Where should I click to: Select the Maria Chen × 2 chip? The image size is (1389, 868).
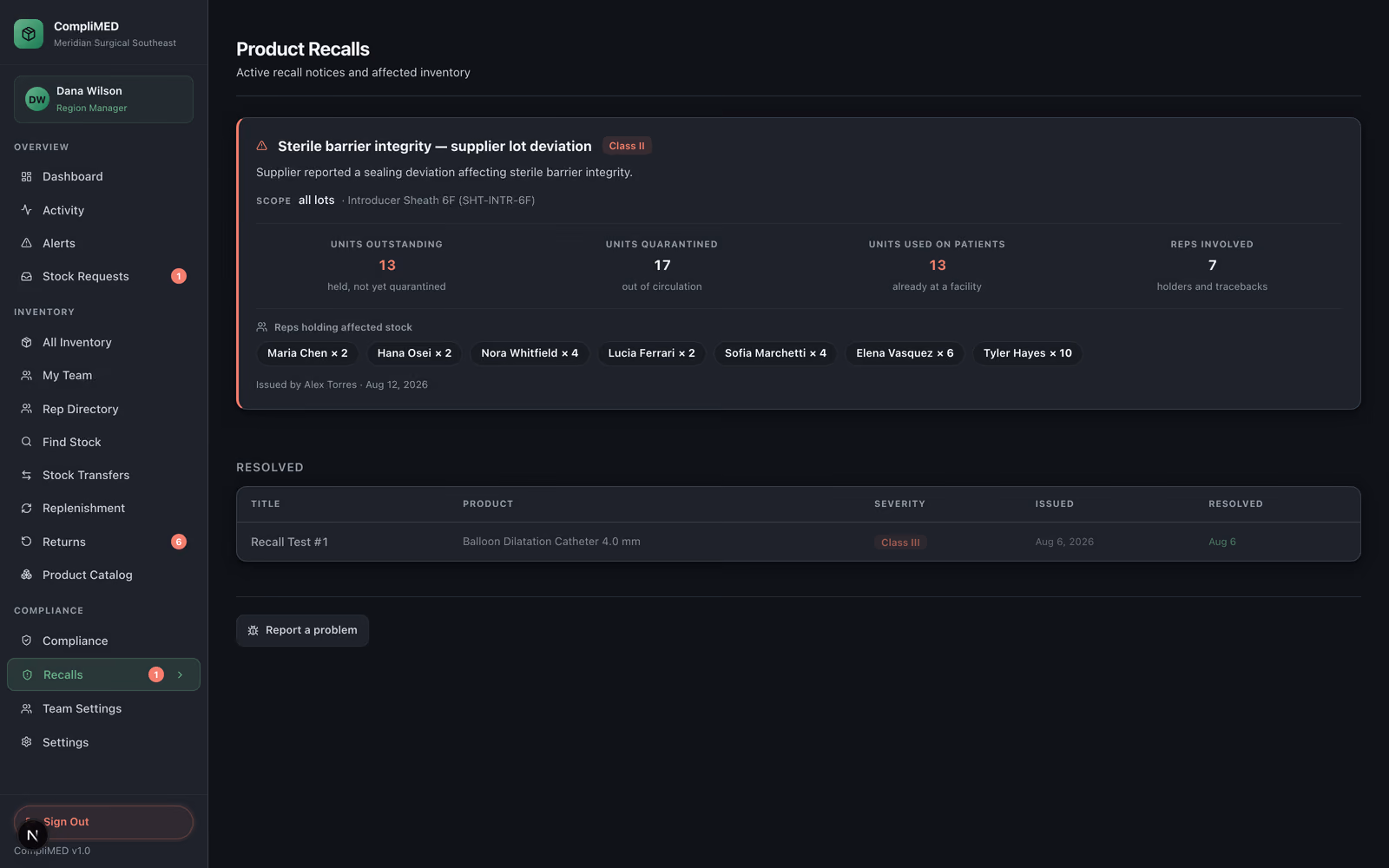point(307,353)
